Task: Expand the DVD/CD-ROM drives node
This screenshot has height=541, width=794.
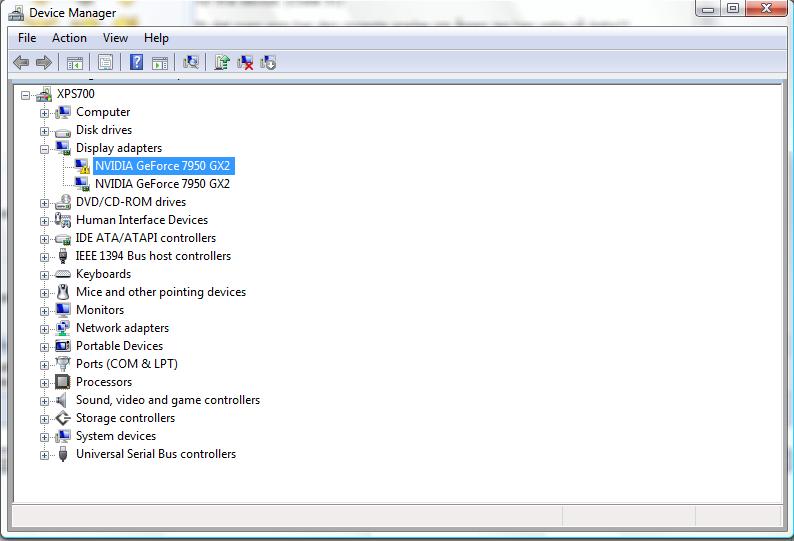Action: tap(45, 203)
